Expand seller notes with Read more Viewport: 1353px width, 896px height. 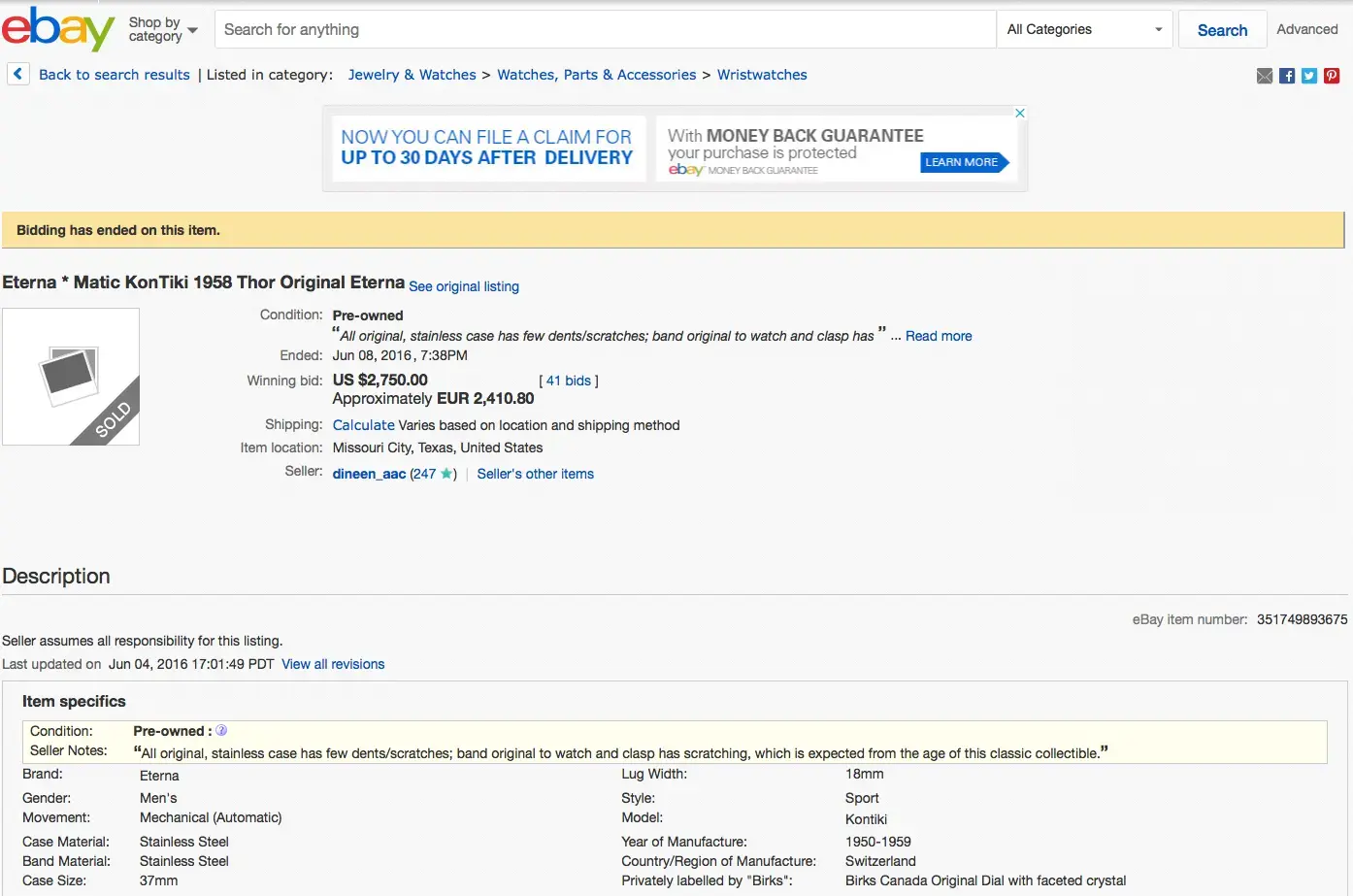point(939,336)
